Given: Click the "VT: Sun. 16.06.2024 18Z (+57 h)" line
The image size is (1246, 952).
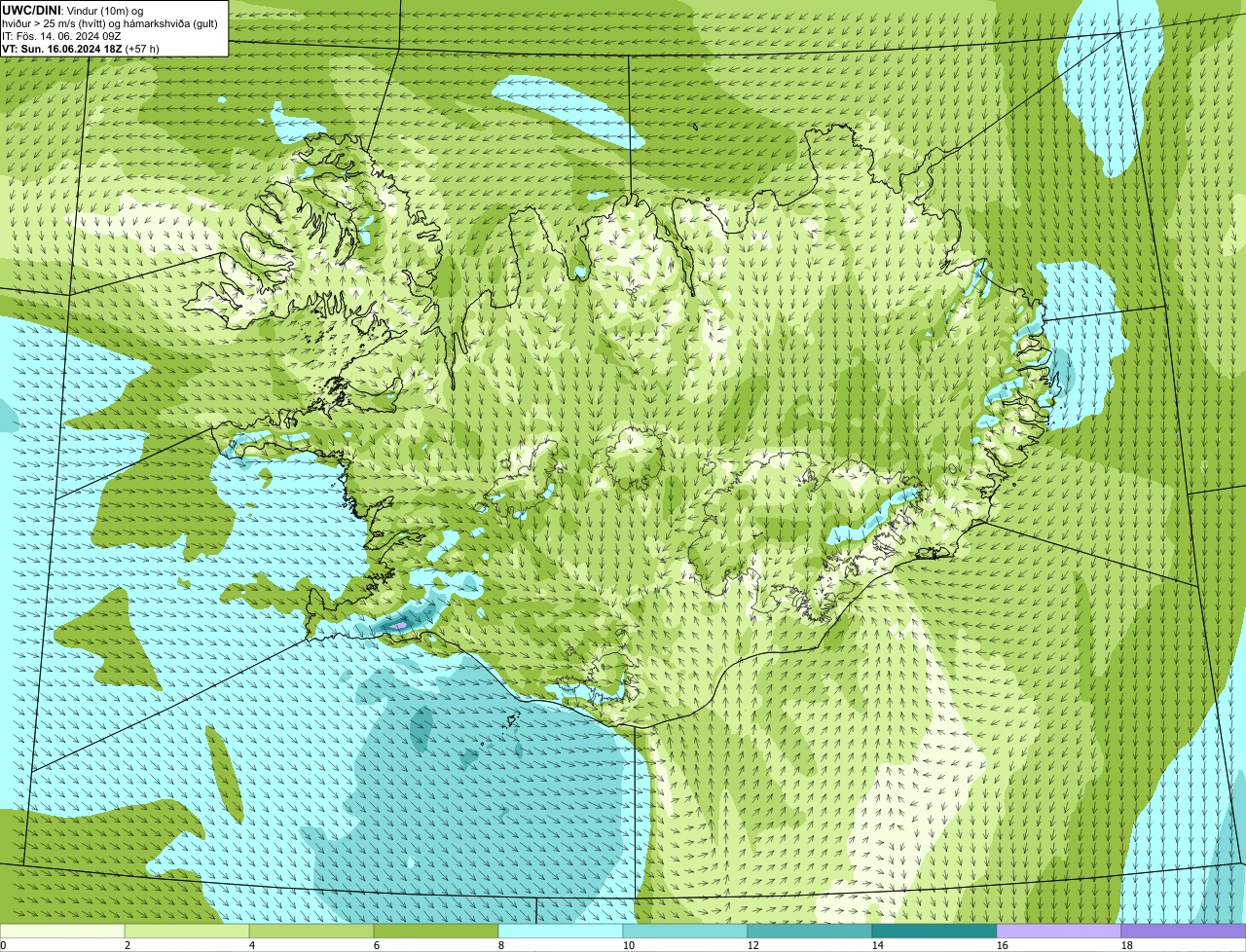Looking at the screenshot, I should tap(81, 48).
